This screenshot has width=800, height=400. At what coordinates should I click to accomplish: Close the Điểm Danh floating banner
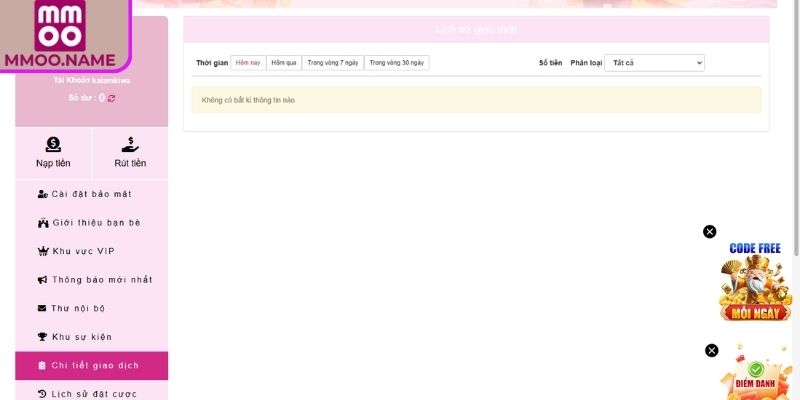712,351
